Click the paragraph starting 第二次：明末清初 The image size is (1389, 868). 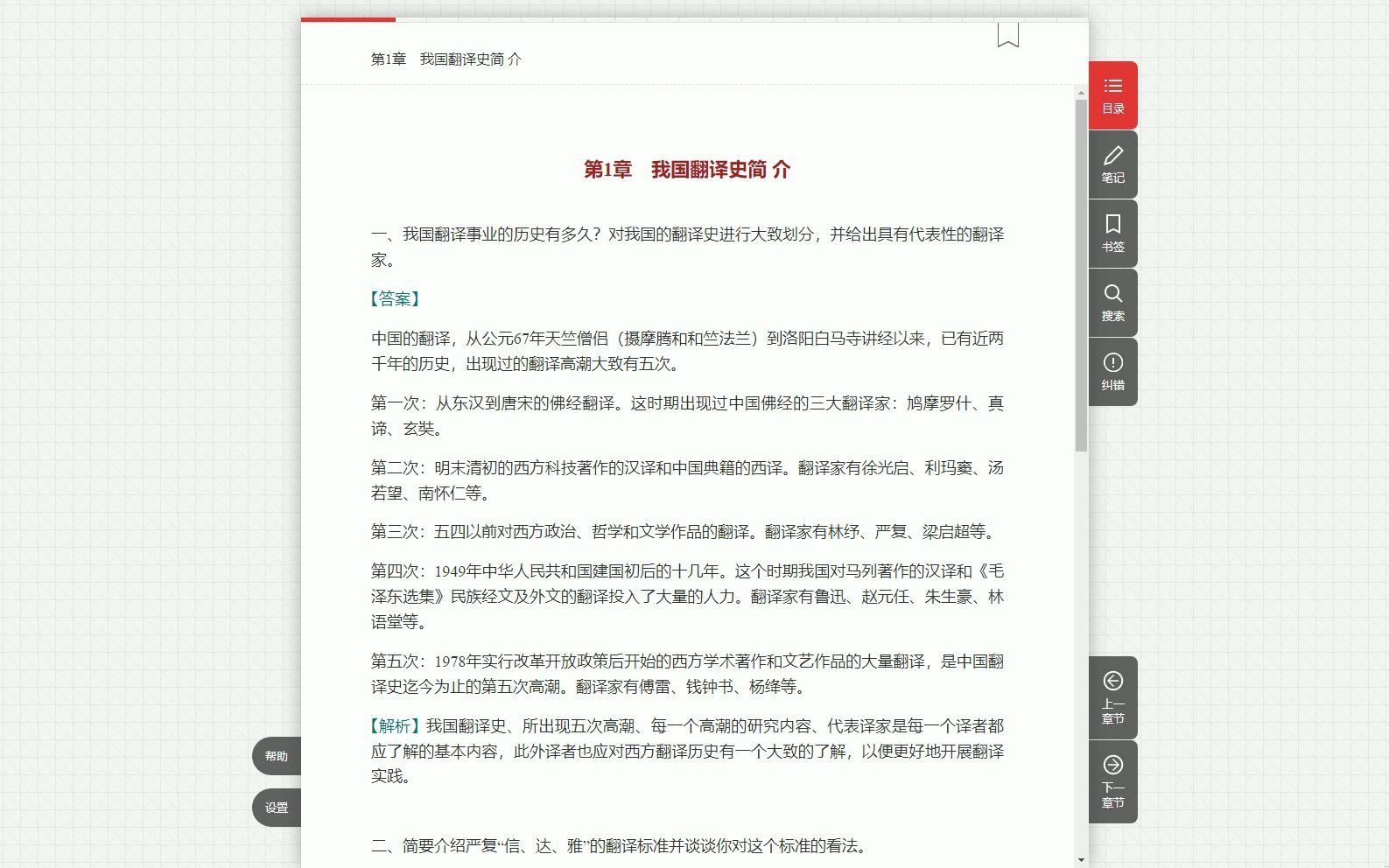pyautogui.click(x=687, y=480)
